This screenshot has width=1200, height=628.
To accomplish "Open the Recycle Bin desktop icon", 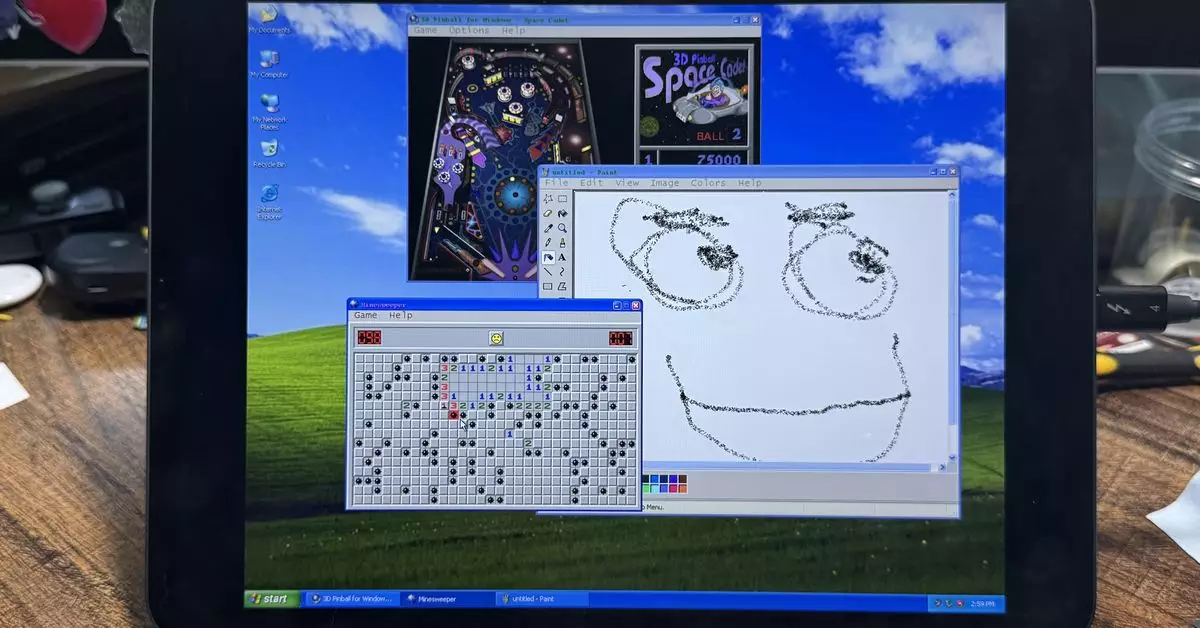I will [x=269, y=152].
